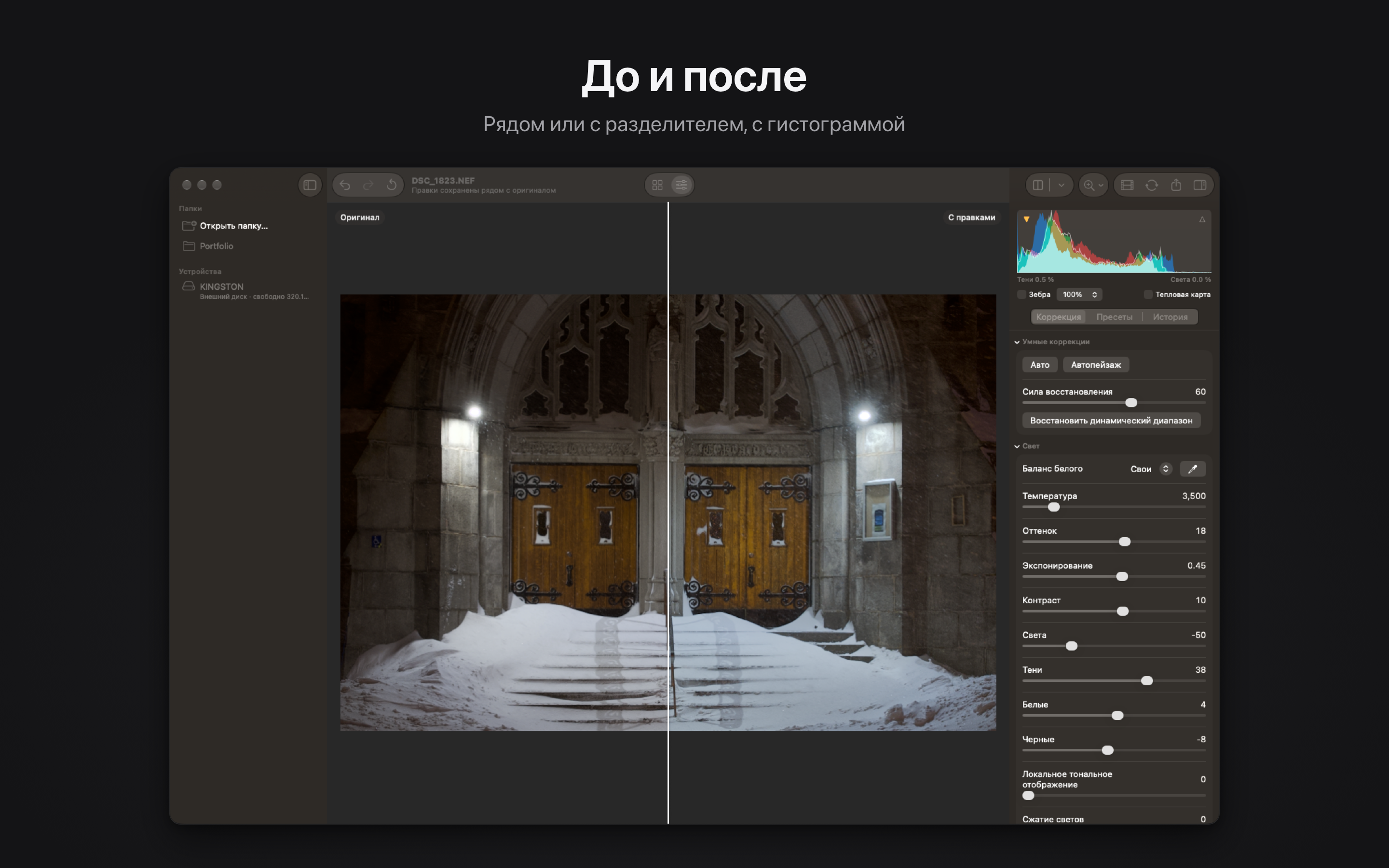This screenshot has width=1389, height=868.
Task: Click the Оригинал label on image
Action: pos(360,217)
